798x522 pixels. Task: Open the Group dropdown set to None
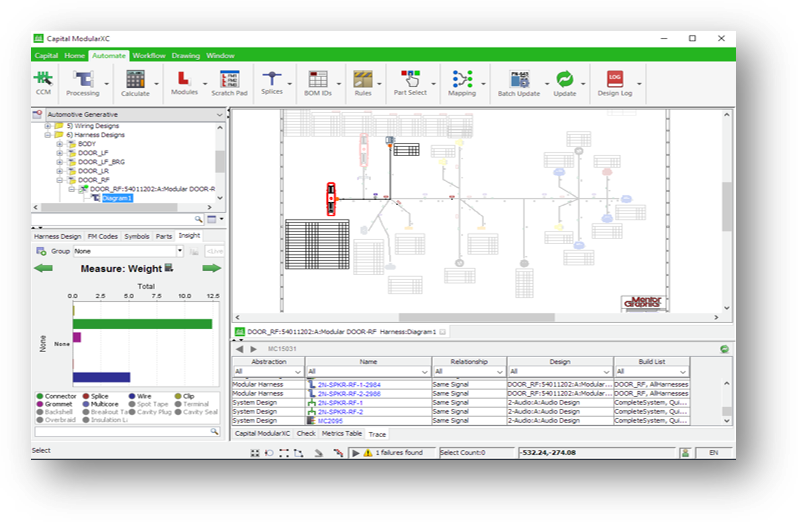point(128,251)
